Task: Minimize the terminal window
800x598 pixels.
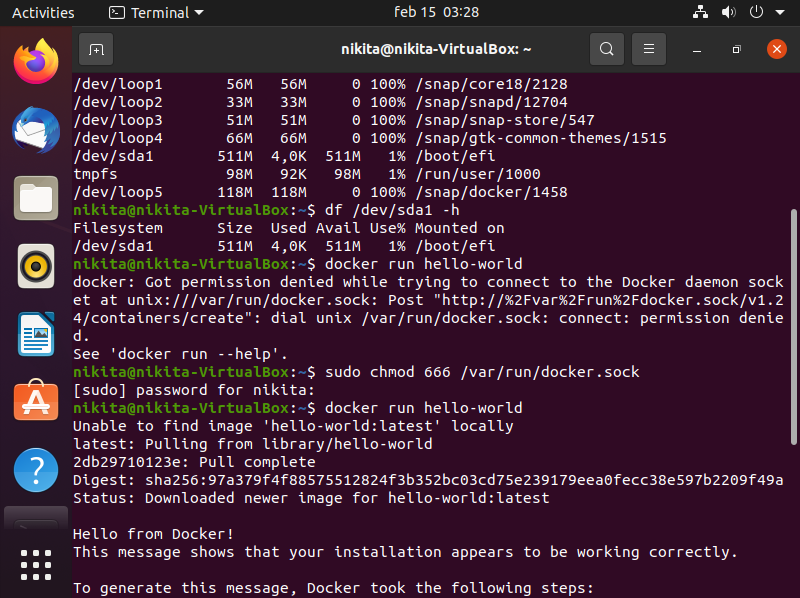Action: coord(697,49)
